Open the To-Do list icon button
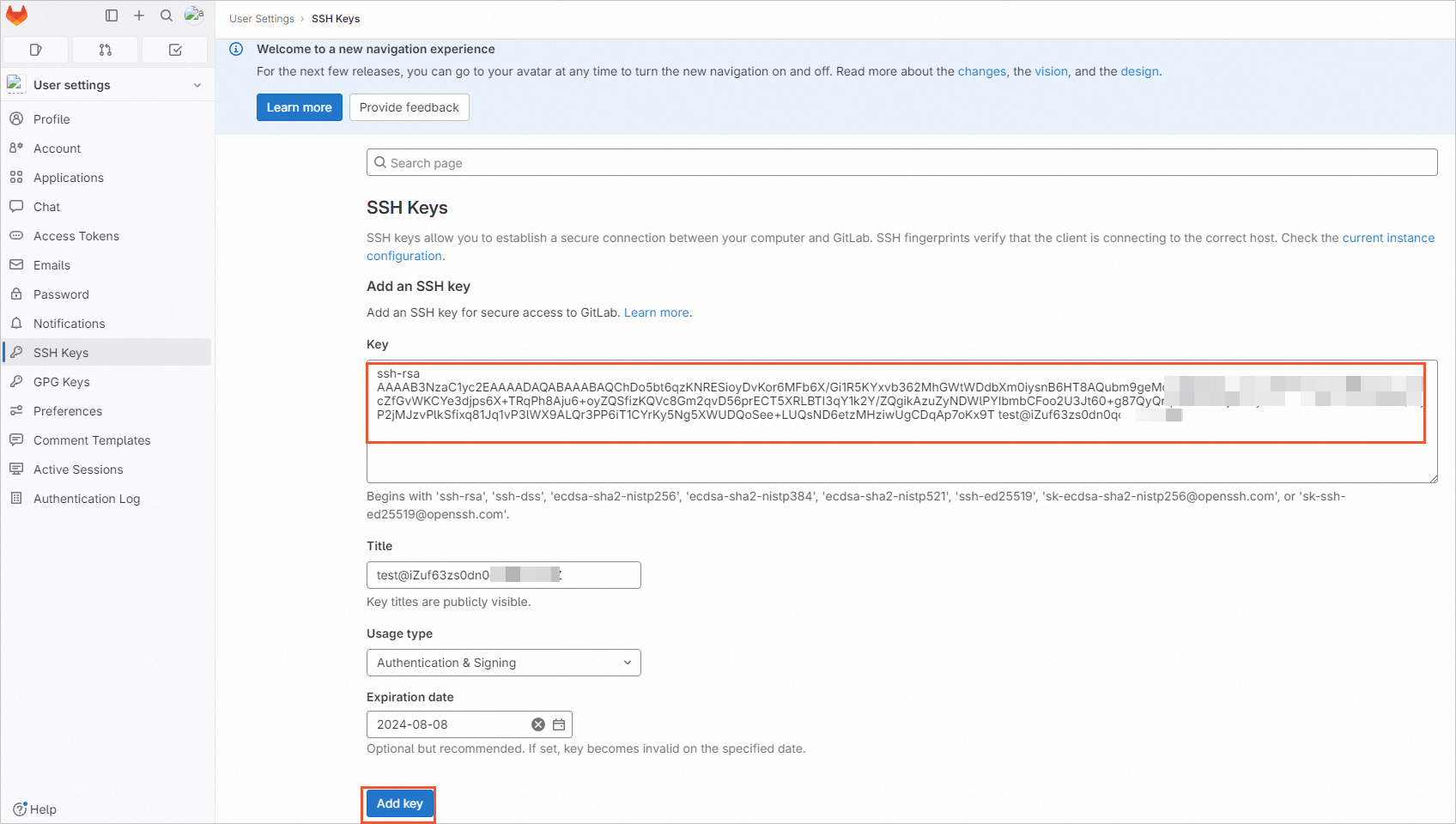 coord(175,50)
